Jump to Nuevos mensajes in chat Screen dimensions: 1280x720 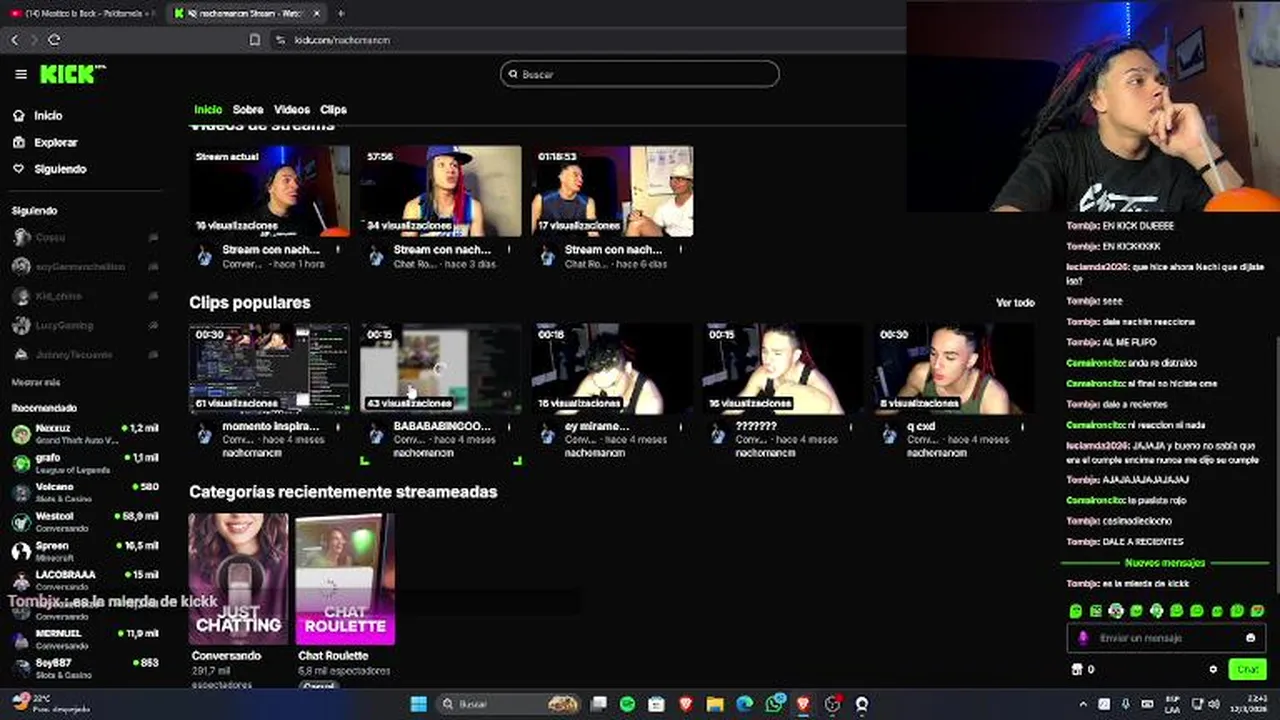[x=1165, y=563]
